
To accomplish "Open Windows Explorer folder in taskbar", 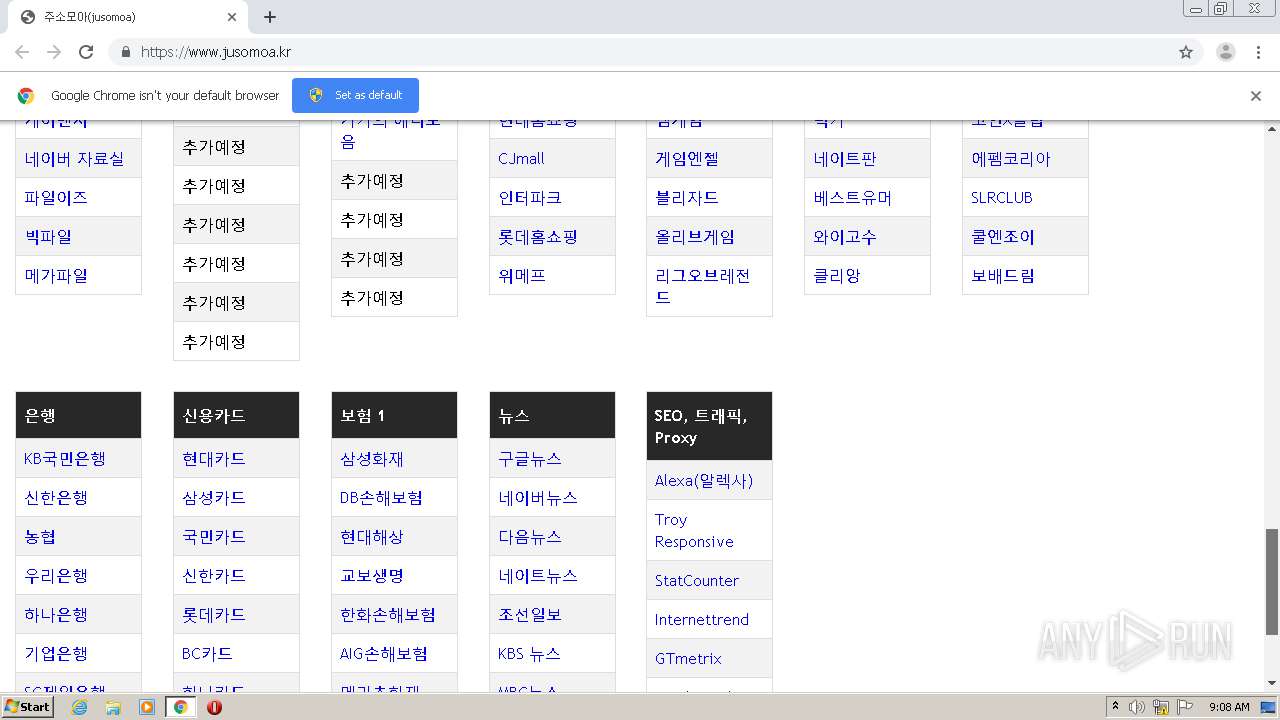I will click(x=113, y=707).
